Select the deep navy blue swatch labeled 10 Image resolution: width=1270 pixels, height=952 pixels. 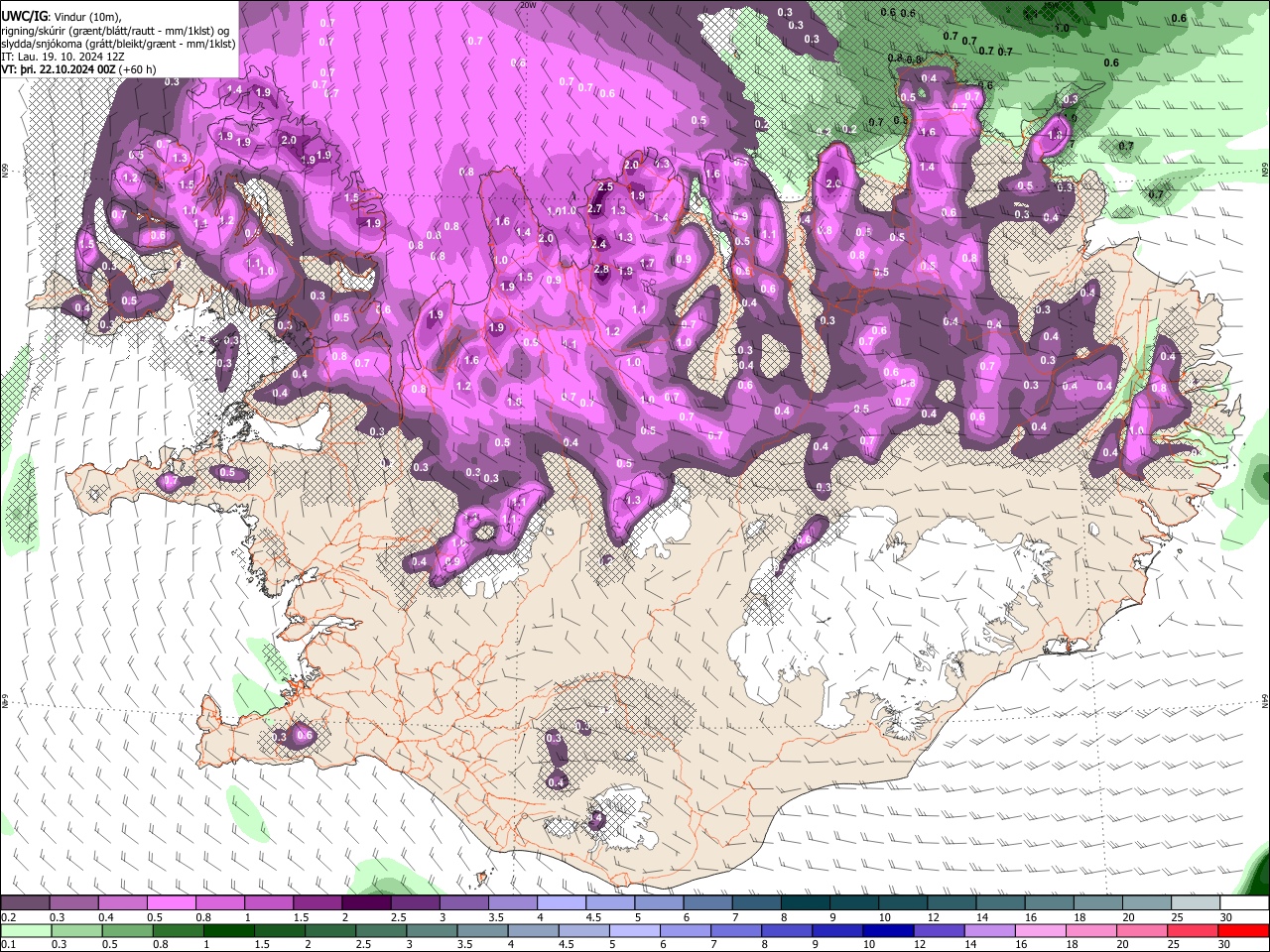889,931
